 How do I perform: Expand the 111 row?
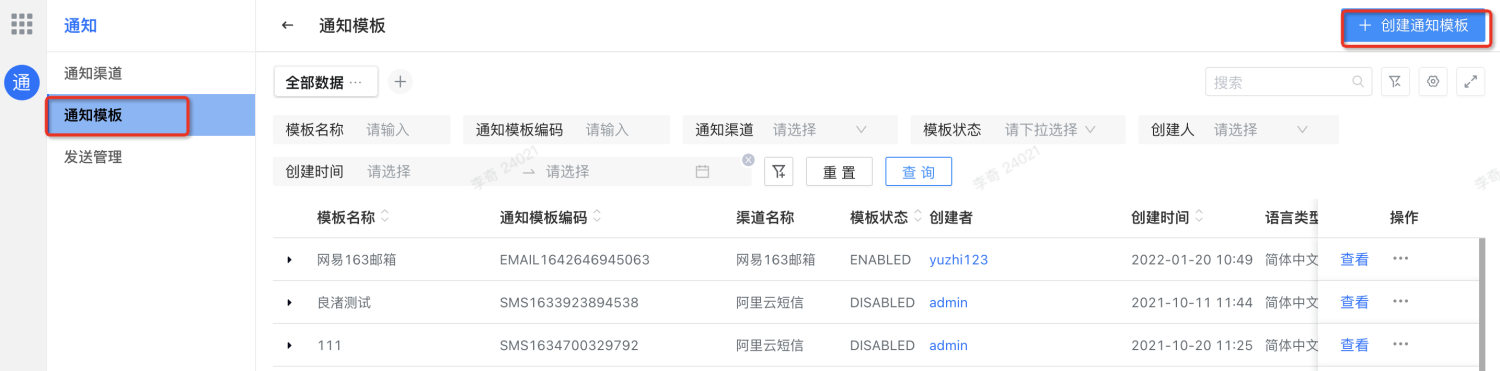pyautogui.click(x=290, y=346)
